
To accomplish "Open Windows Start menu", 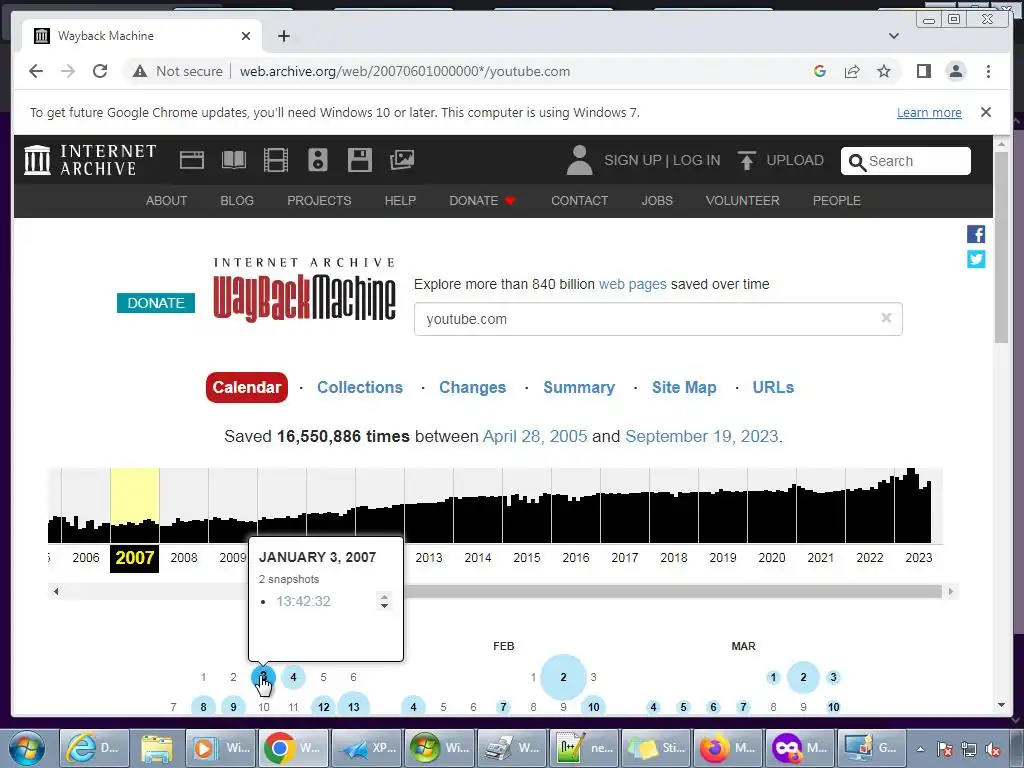I will (x=27, y=748).
